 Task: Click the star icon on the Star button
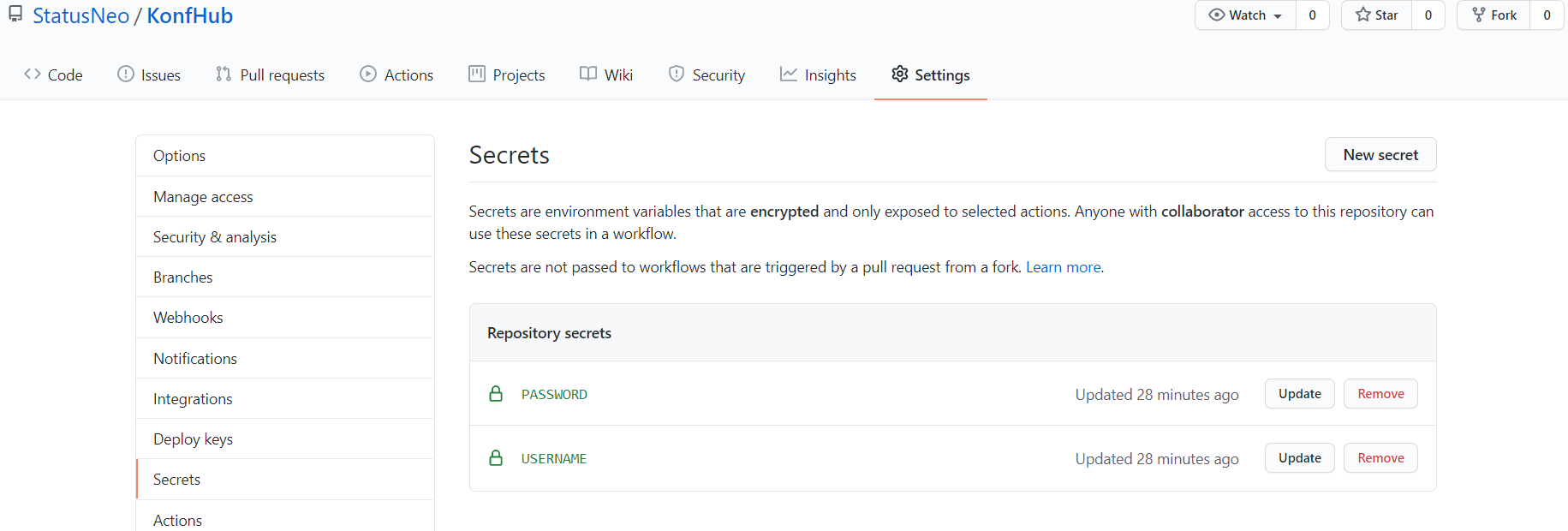click(1362, 15)
